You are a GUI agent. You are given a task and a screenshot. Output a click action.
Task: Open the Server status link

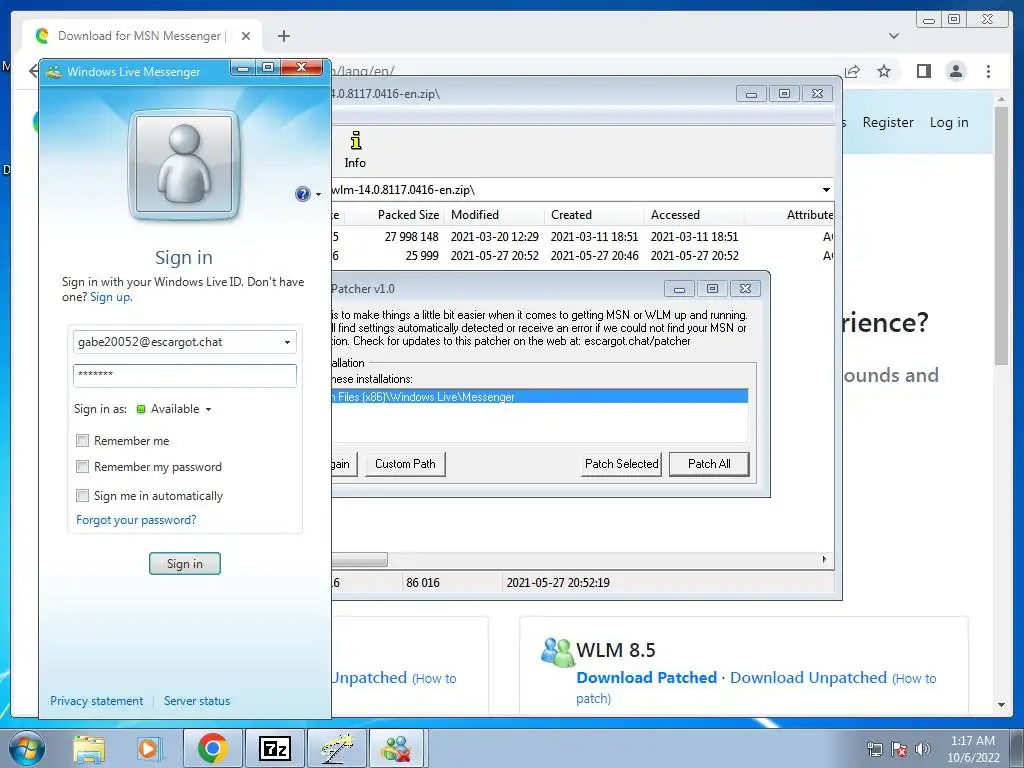[x=197, y=701]
